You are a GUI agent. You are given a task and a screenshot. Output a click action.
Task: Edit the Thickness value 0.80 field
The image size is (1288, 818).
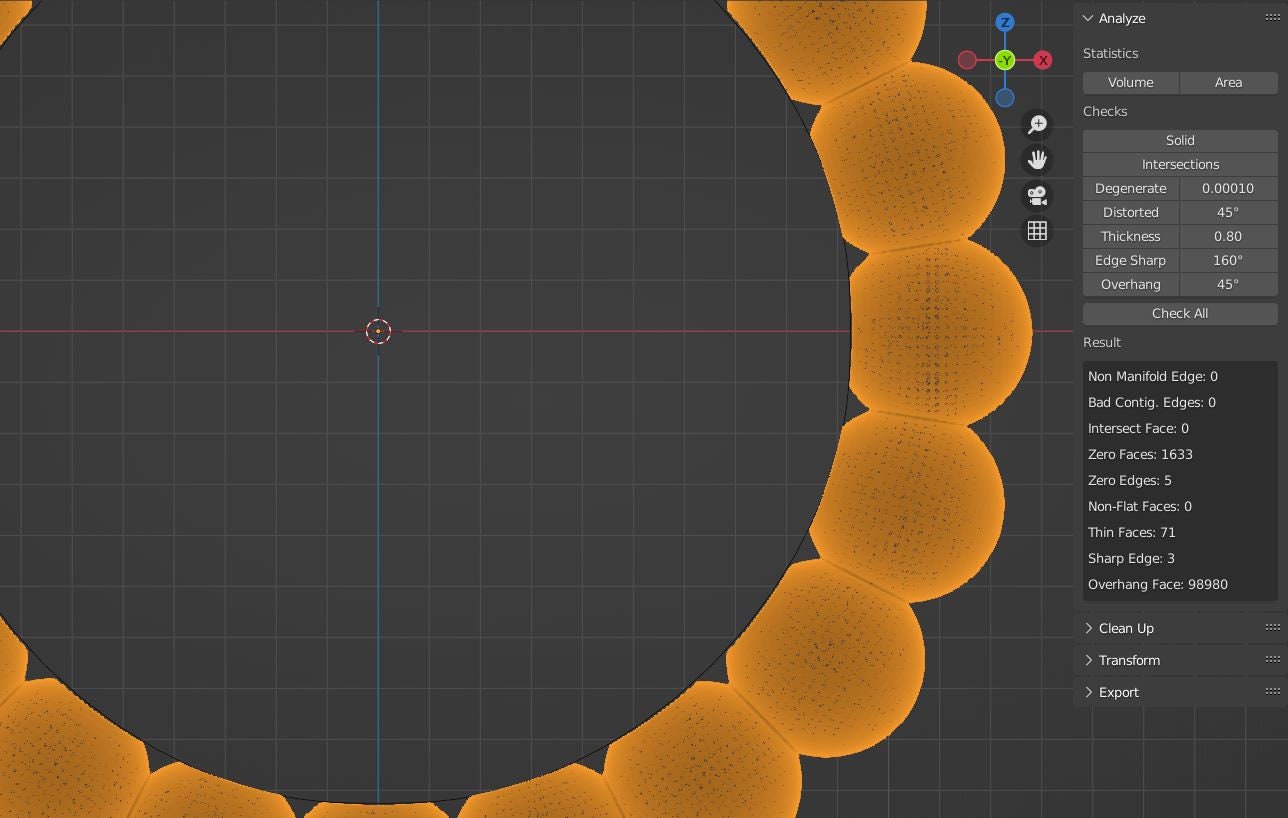[1228, 236]
